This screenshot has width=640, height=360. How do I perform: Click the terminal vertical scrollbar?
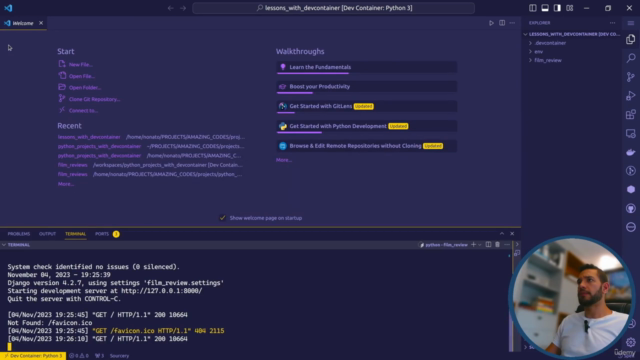[511, 301]
